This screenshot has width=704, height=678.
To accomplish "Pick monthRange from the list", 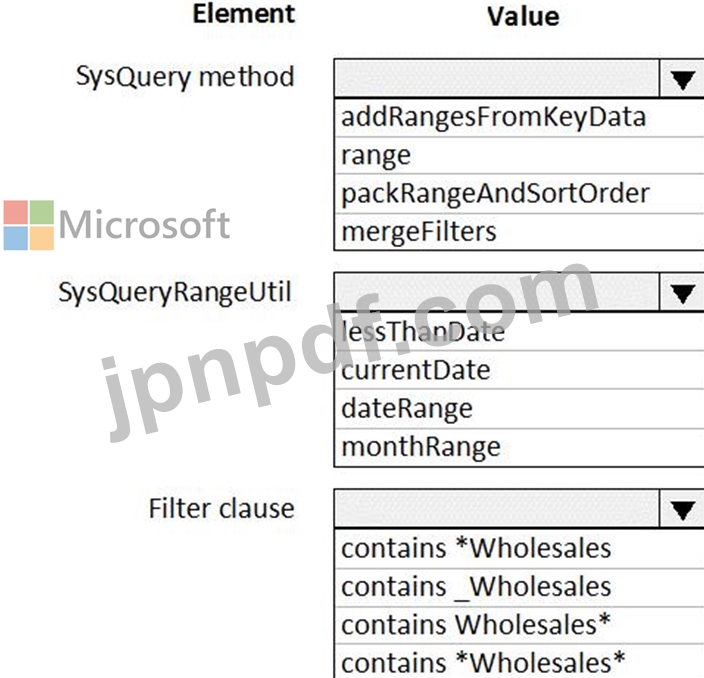I will point(421,446).
